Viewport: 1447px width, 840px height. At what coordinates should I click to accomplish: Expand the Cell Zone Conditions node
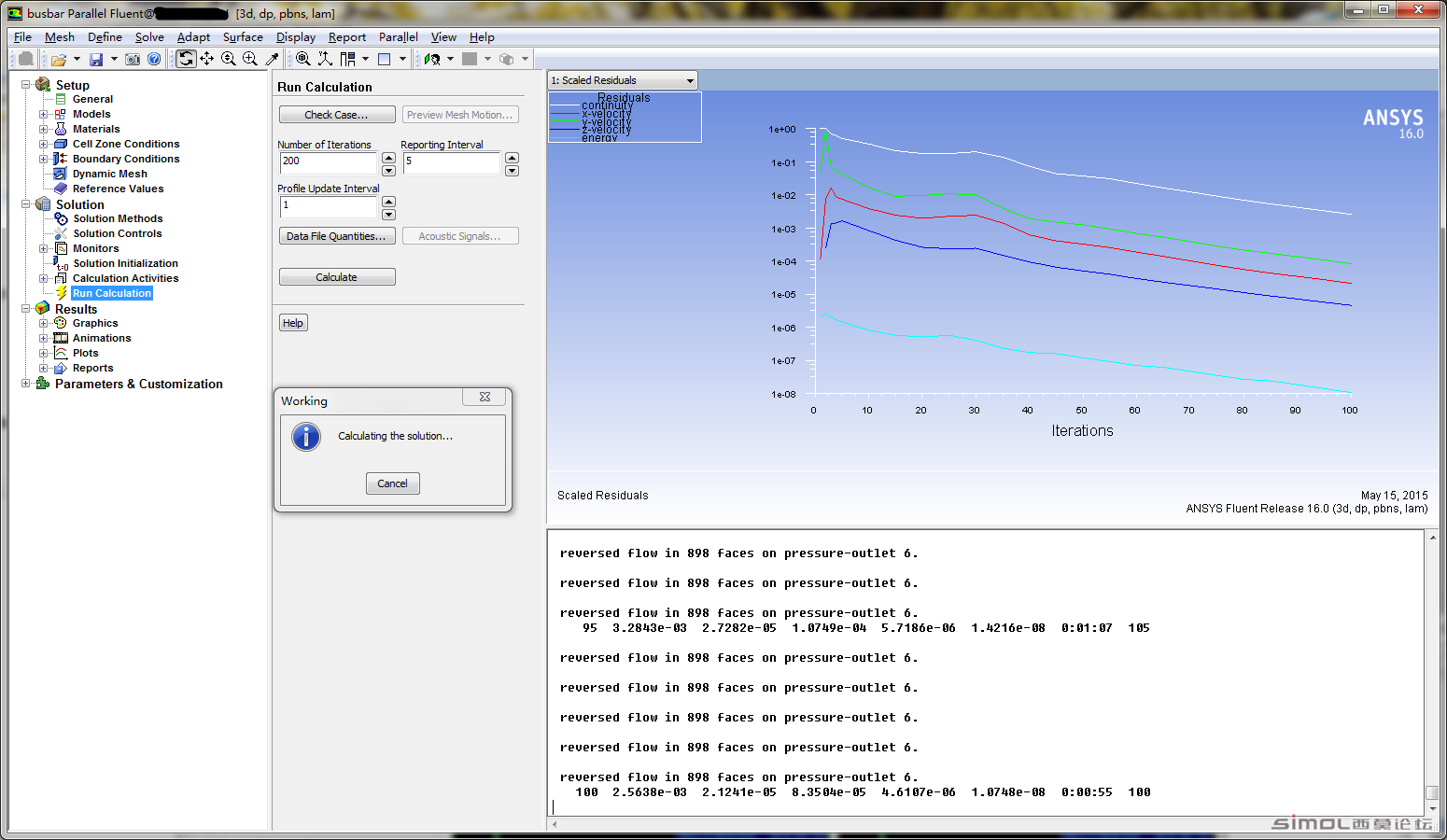(43, 144)
